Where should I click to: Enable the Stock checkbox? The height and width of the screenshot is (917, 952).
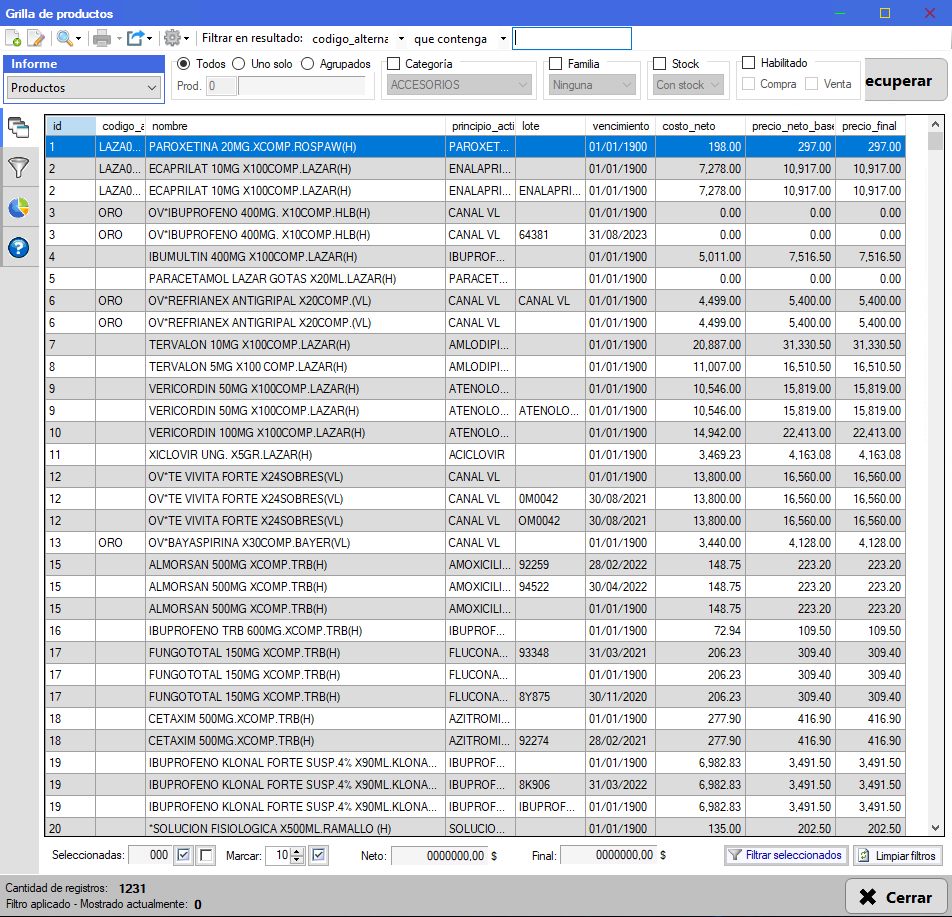click(x=659, y=63)
